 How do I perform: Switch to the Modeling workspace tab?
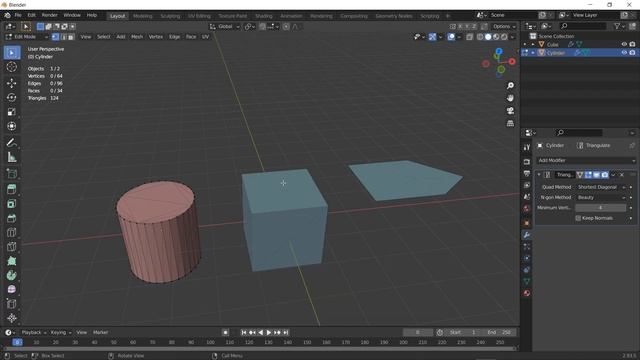tap(142, 16)
